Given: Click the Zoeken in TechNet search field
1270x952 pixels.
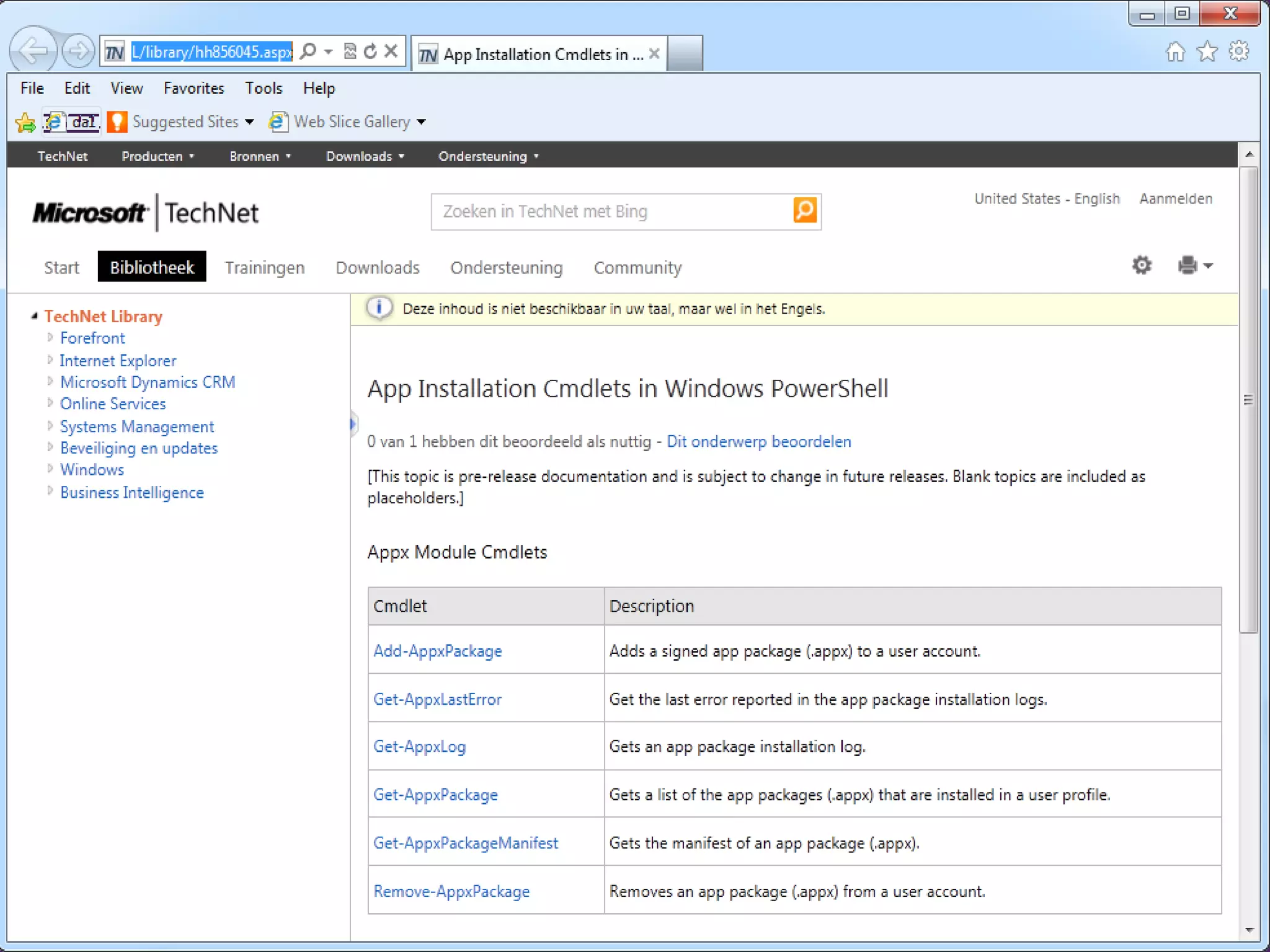Looking at the screenshot, I should [611, 211].
